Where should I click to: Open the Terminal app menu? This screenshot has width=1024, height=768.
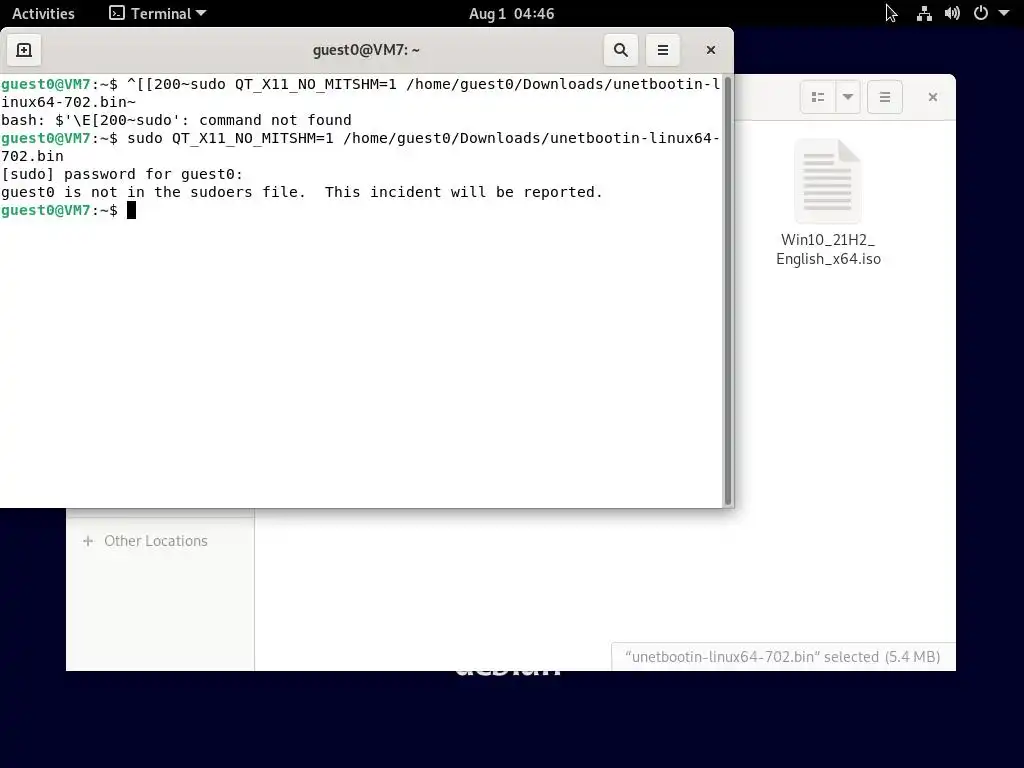tap(157, 14)
